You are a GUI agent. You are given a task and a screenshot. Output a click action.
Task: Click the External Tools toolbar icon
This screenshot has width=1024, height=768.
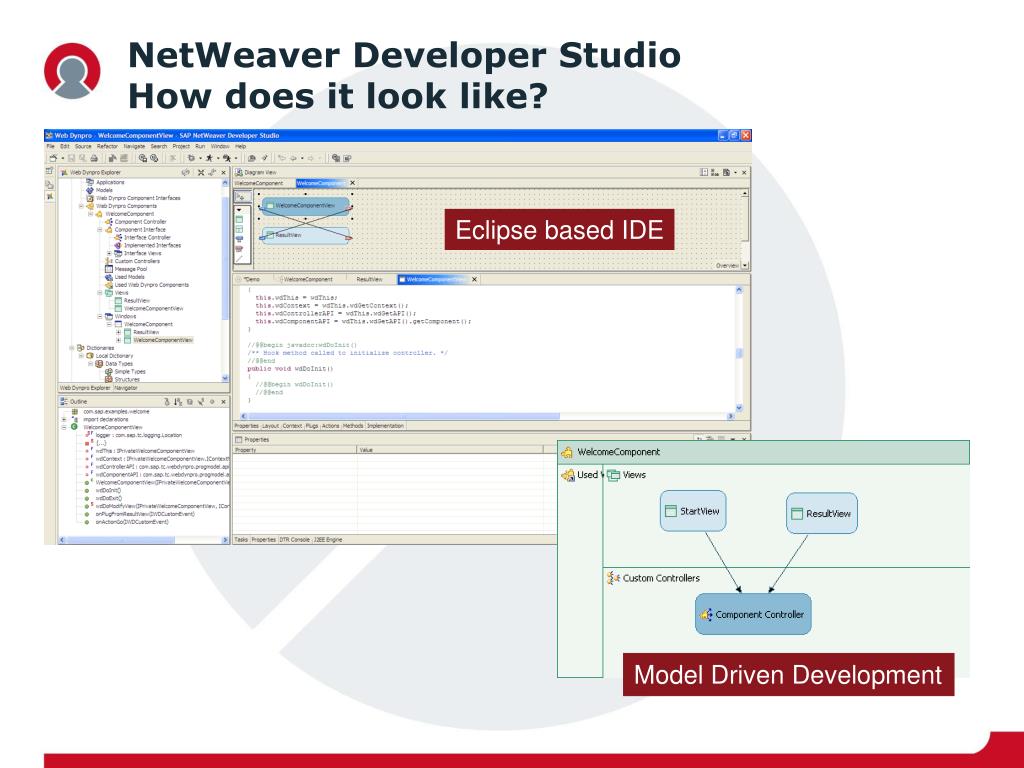click(x=227, y=158)
